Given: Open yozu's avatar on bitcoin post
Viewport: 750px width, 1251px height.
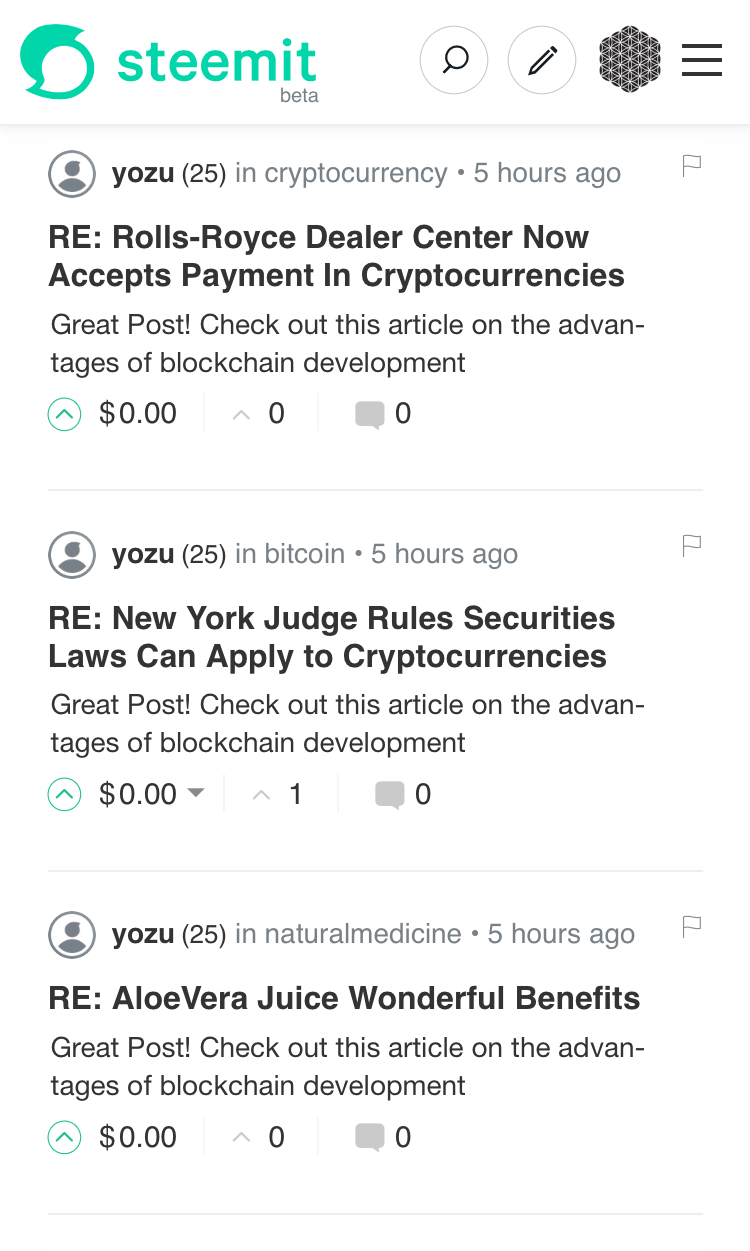Looking at the screenshot, I should point(72,554).
